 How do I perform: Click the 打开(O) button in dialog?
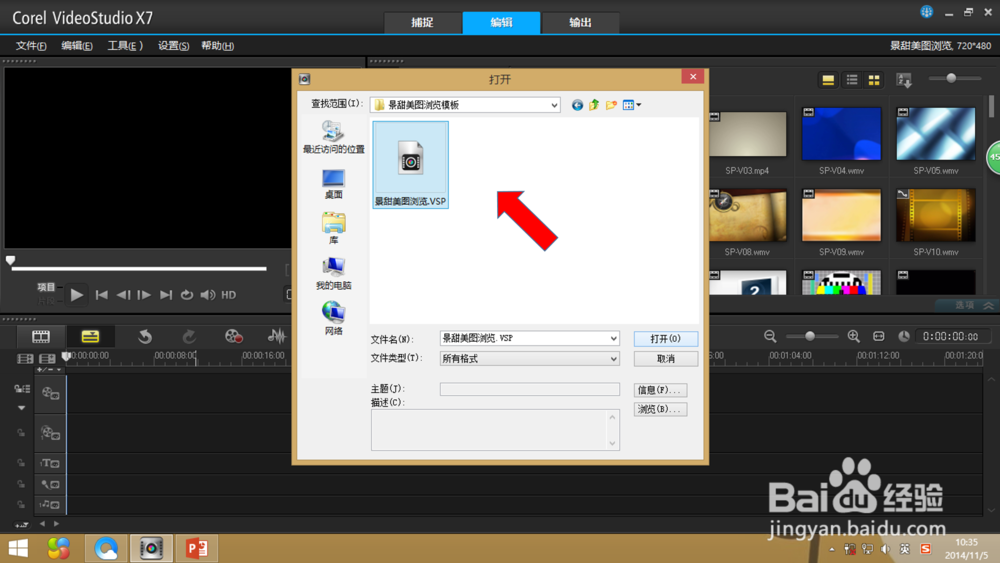[x=665, y=339]
